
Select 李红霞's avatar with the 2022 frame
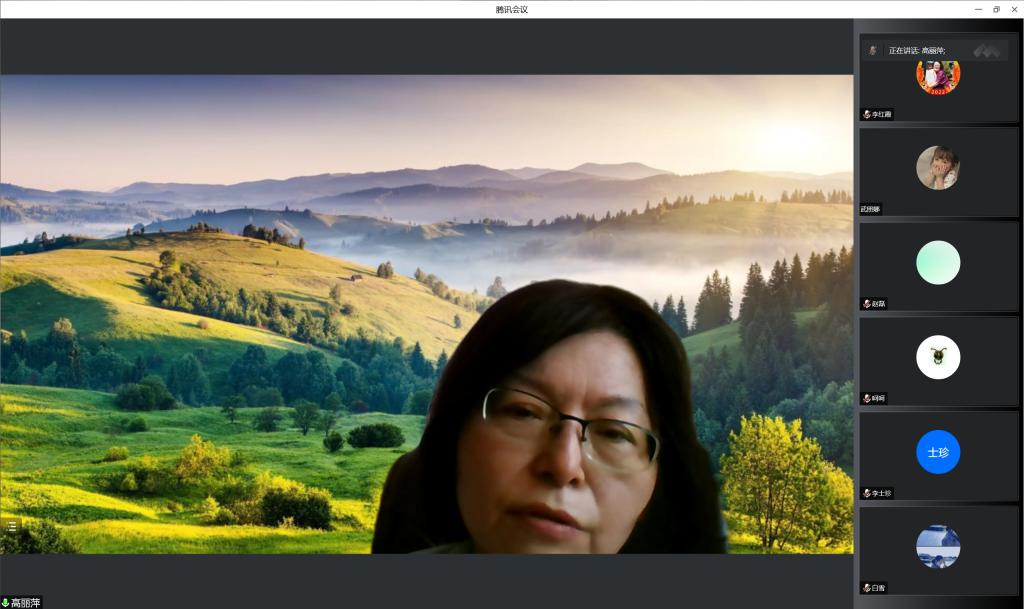point(938,78)
